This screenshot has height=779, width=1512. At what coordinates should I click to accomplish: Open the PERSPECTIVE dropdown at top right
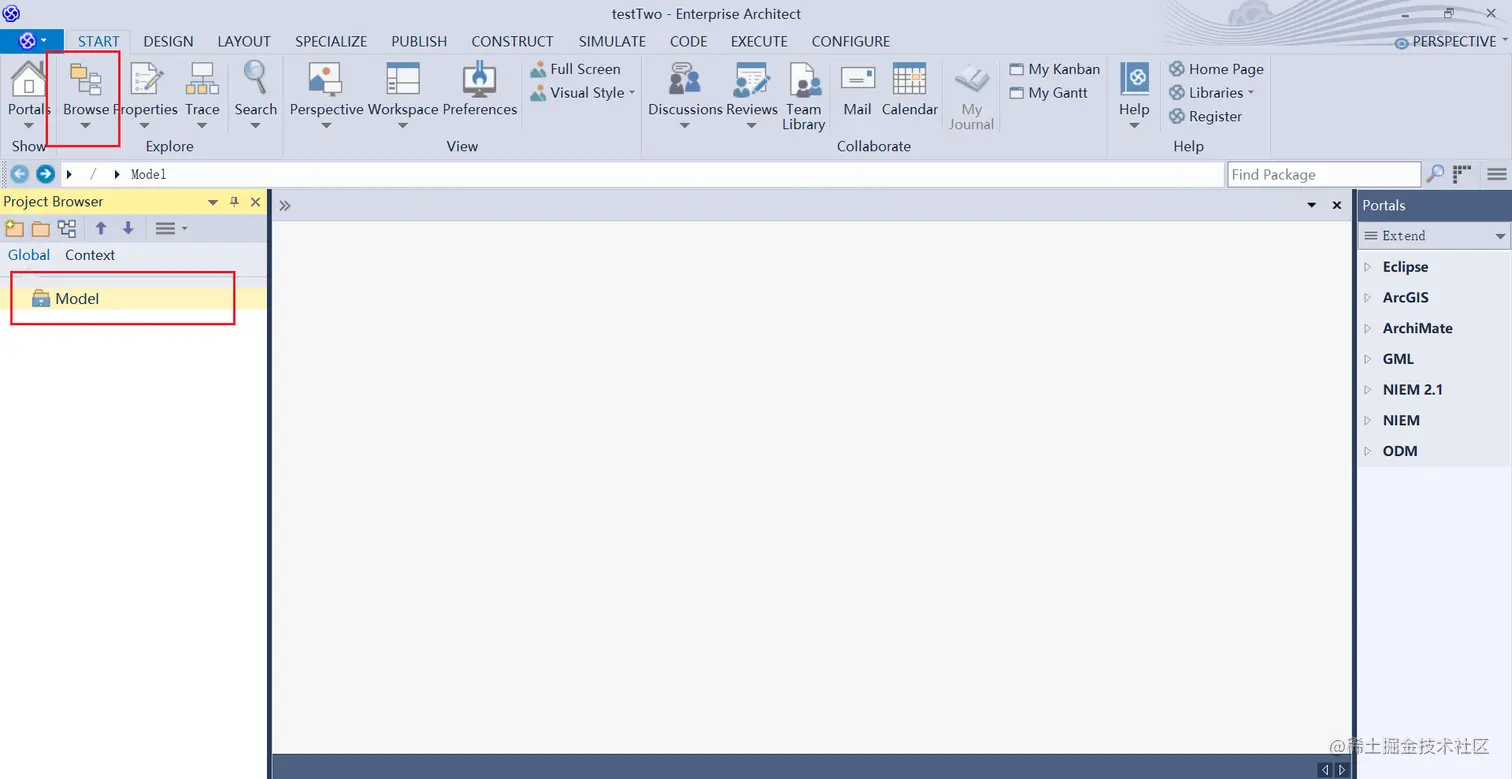tap(1451, 42)
